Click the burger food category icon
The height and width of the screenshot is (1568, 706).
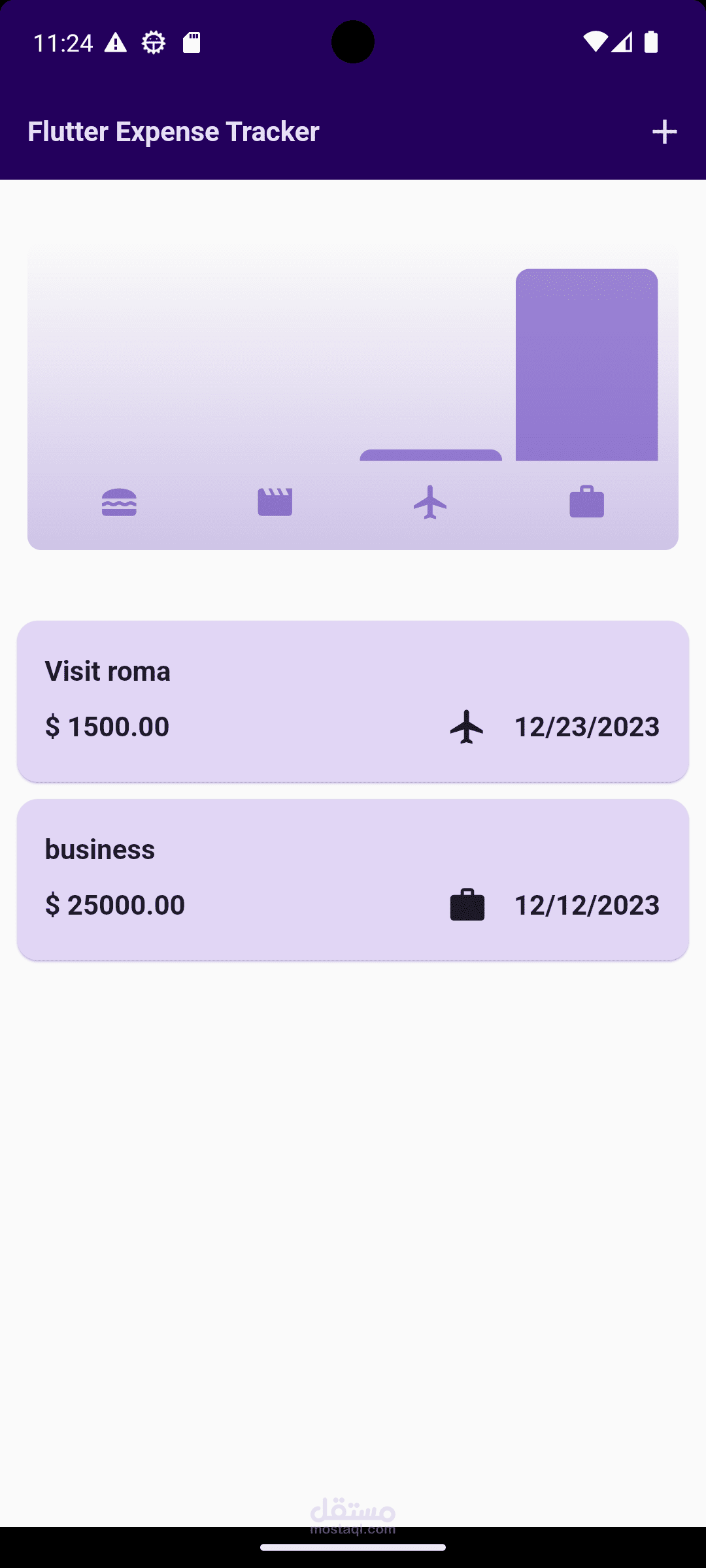(119, 502)
